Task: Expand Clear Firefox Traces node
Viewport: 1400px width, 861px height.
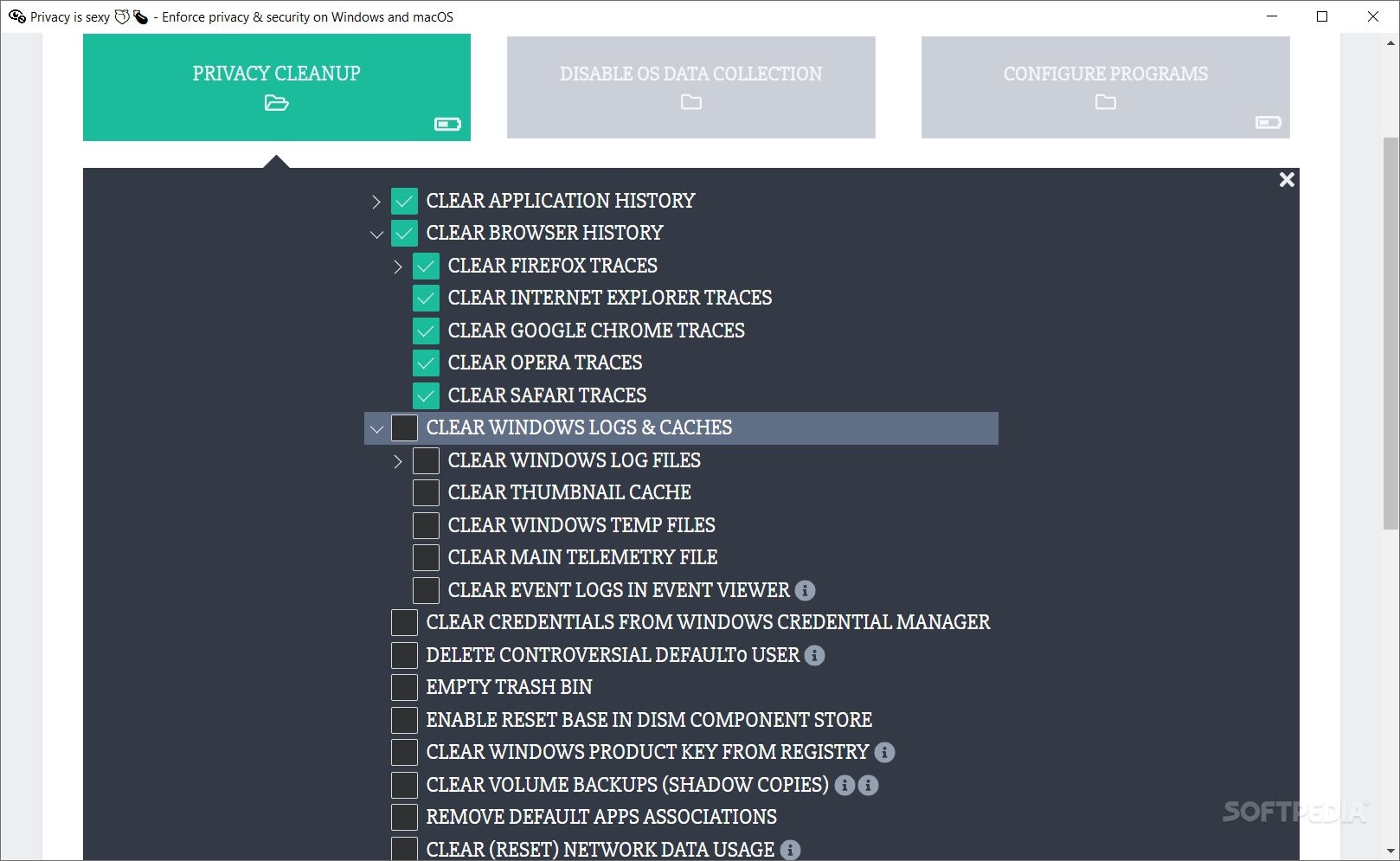Action: pos(397,267)
